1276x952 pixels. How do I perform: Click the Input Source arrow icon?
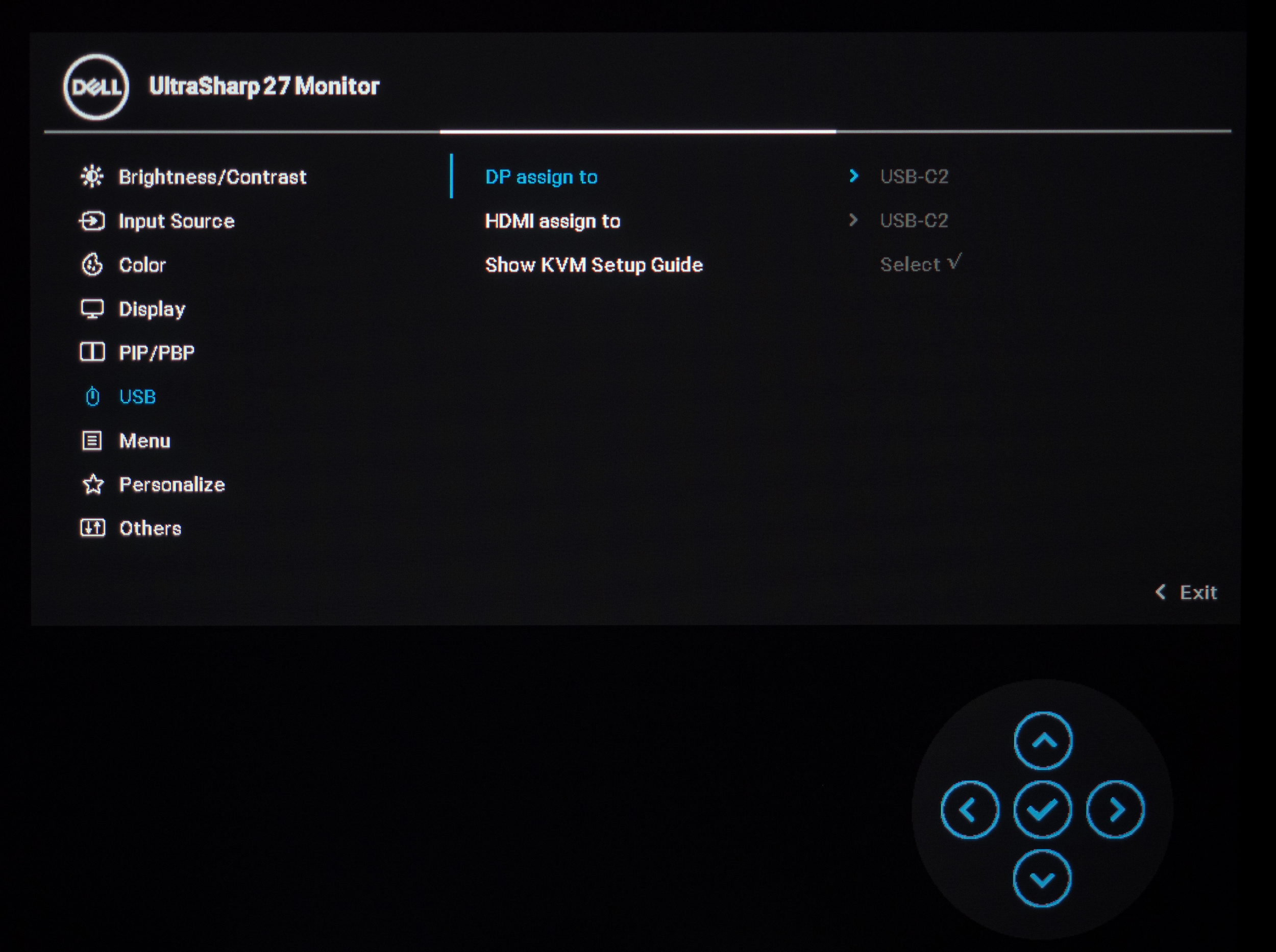click(92, 221)
